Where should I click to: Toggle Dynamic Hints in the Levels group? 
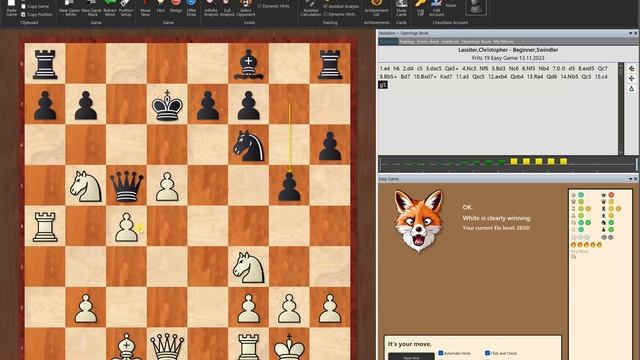(x=274, y=6)
